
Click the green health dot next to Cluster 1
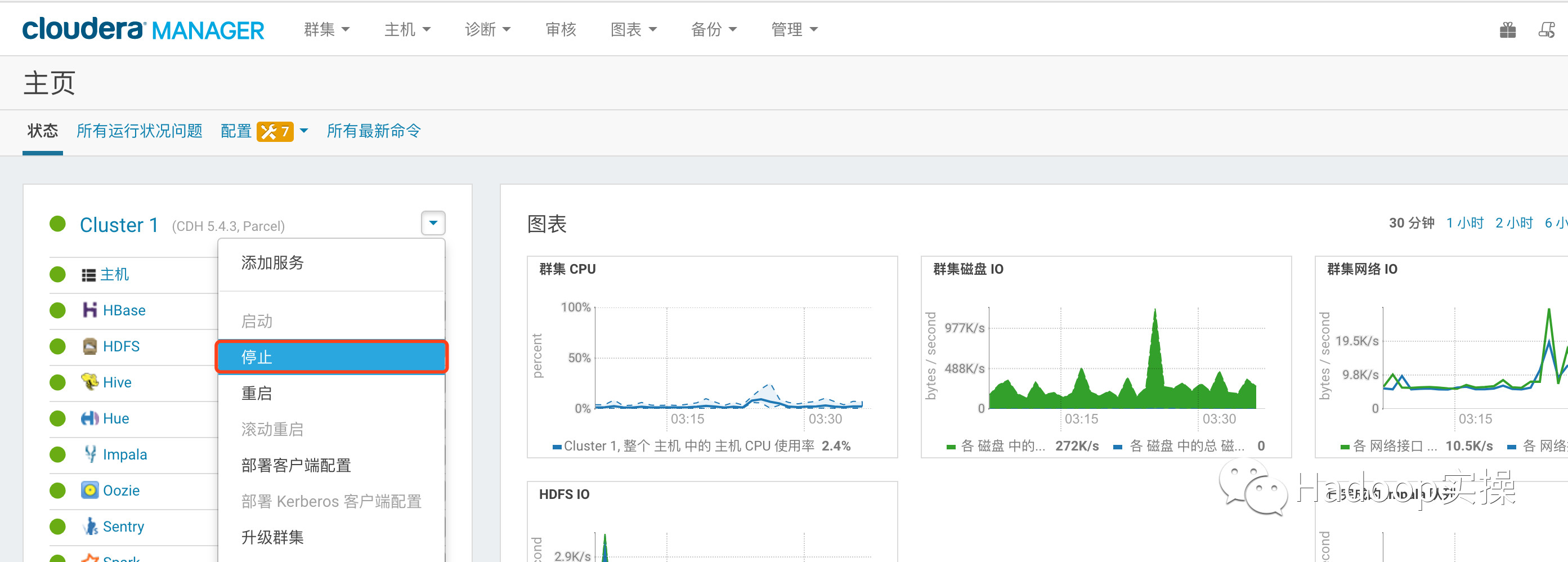(x=58, y=224)
